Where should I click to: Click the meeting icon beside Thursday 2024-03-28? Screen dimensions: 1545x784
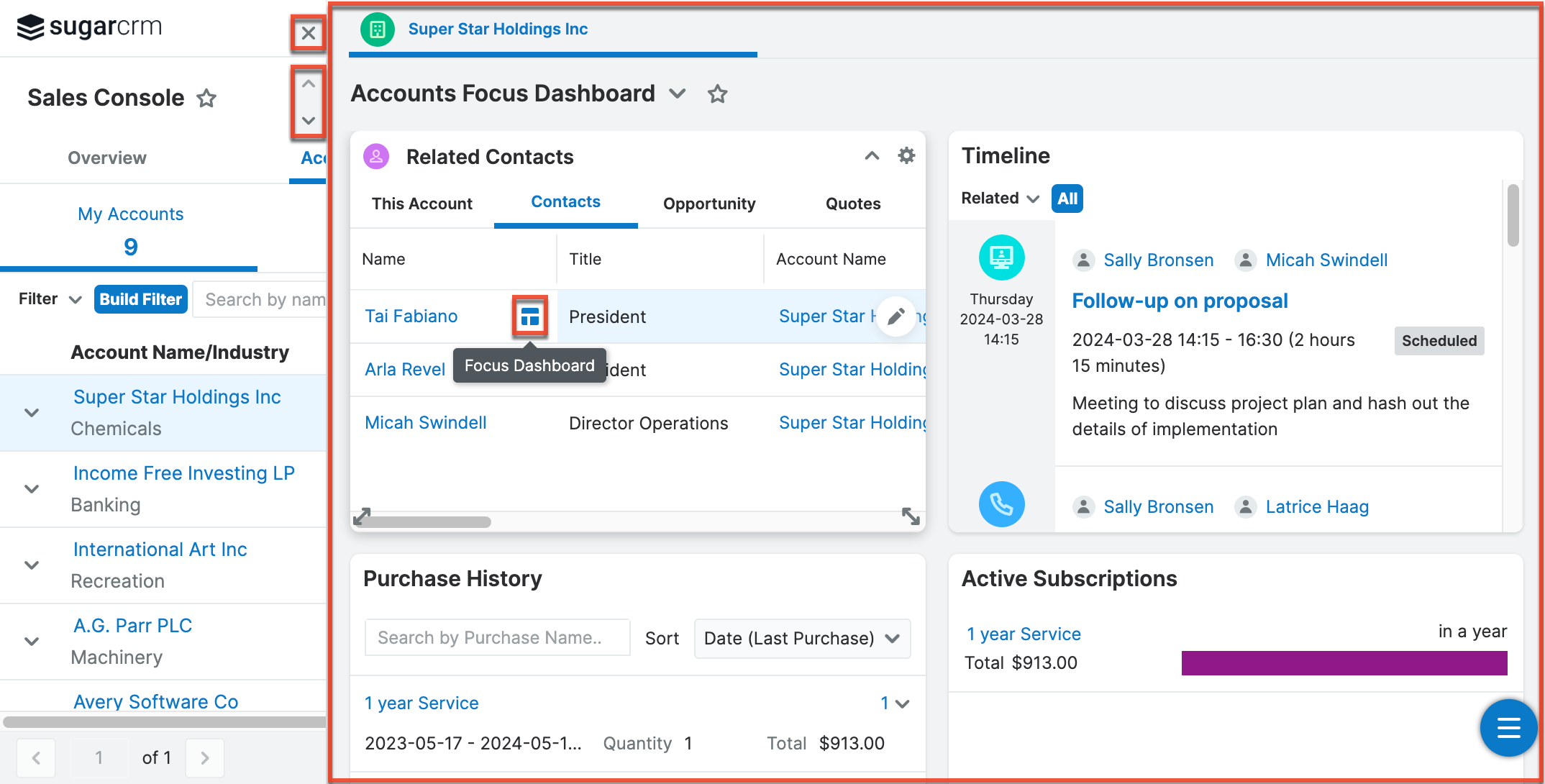coord(1001,257)
